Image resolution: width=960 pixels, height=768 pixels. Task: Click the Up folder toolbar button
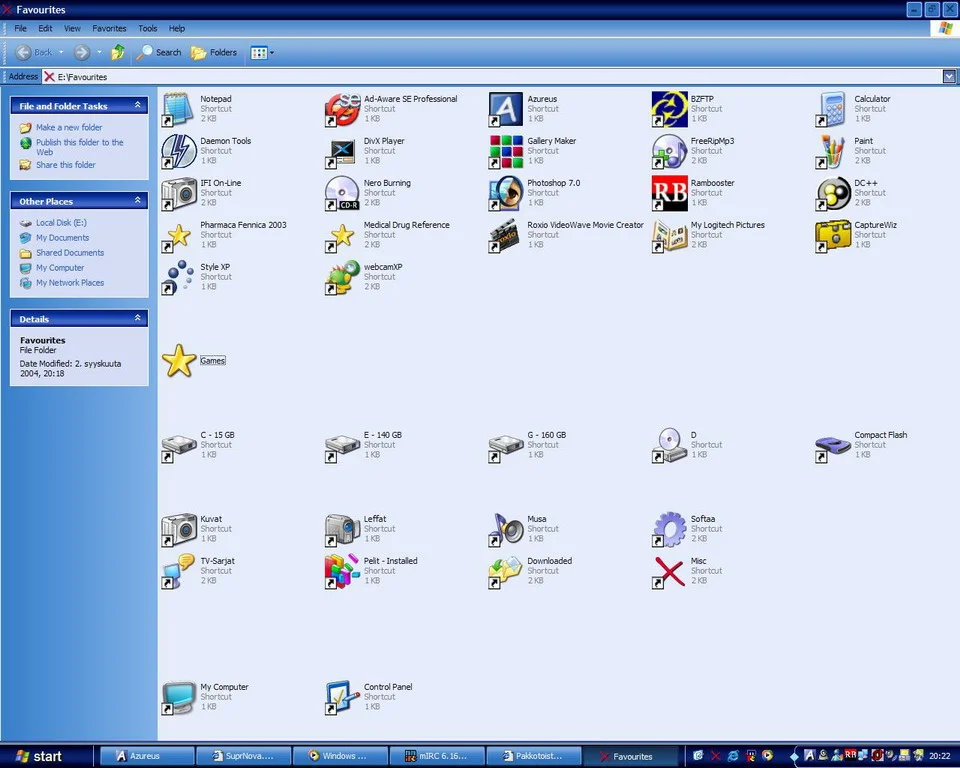pos(118,52)
